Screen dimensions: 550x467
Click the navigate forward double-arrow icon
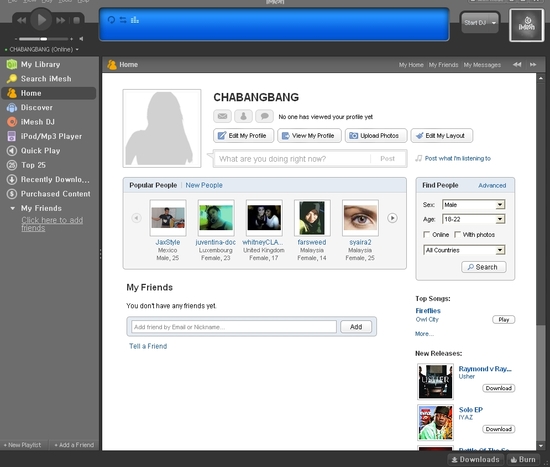[x=533, y=65]
